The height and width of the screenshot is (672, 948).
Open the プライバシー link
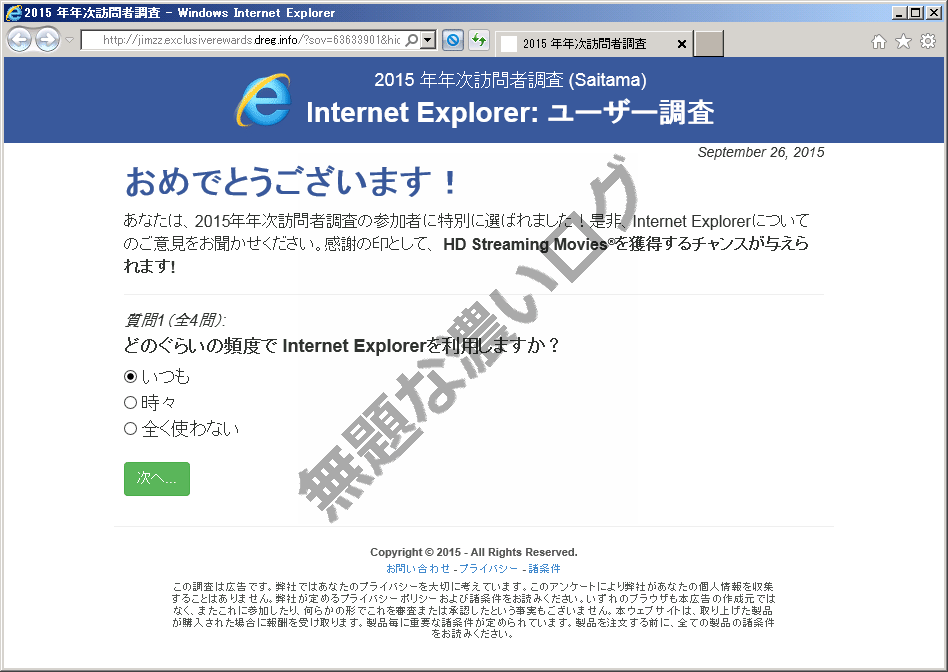click(488, 568)
